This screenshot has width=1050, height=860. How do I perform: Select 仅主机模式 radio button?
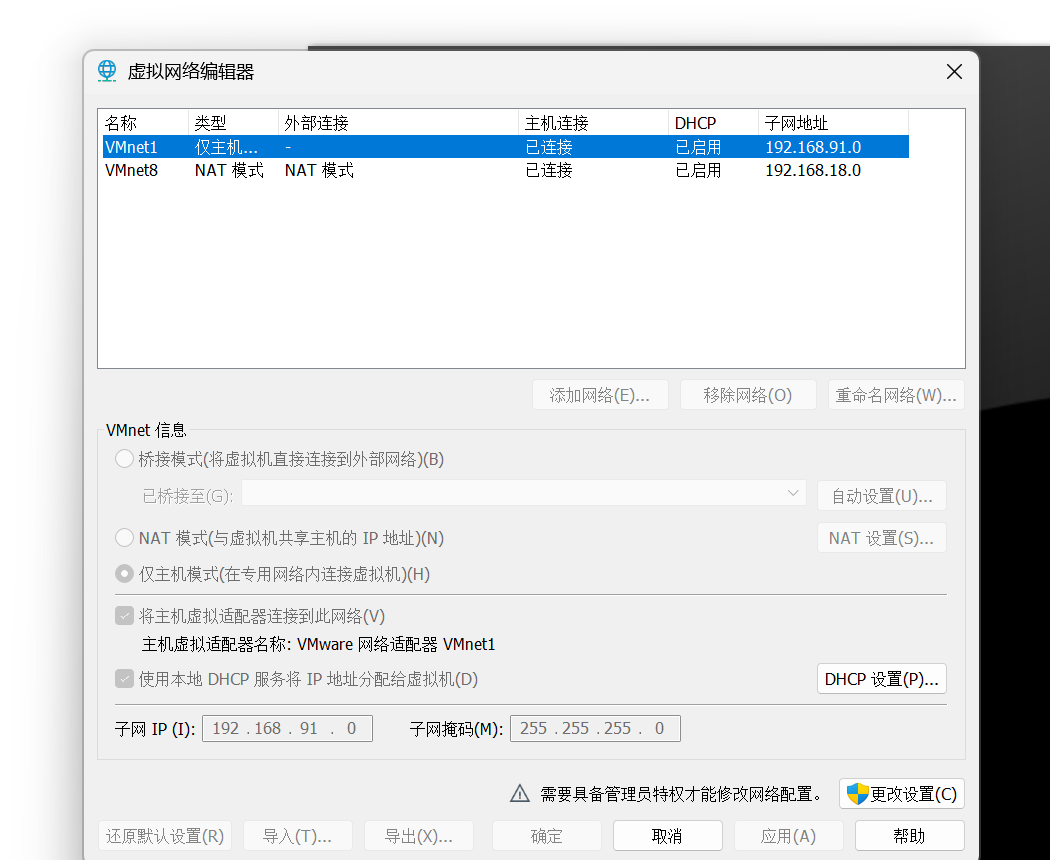tap(125, 574)
